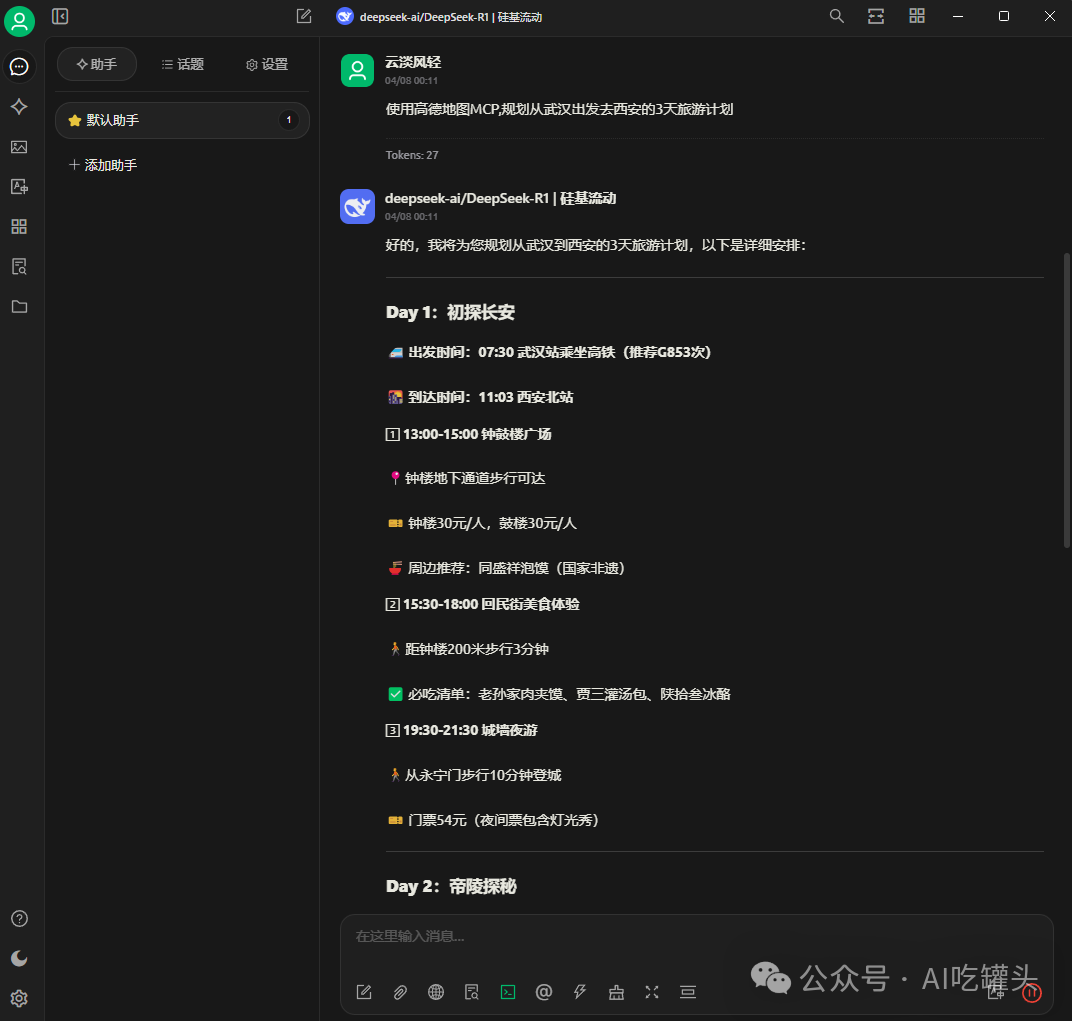Stop generation with the red pause button
Screen dimensions: 1072x1021
1032,992
